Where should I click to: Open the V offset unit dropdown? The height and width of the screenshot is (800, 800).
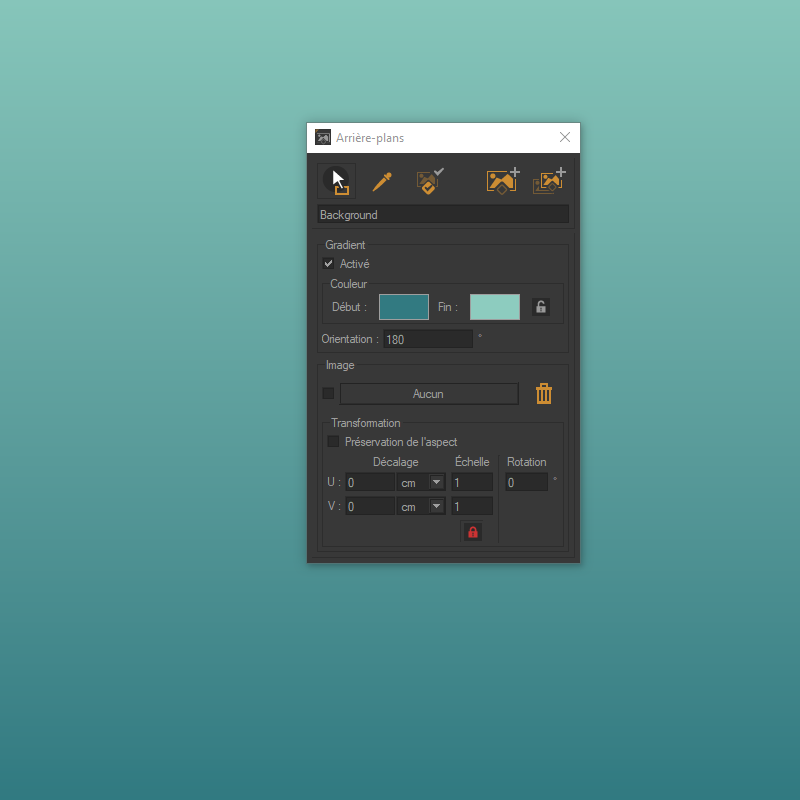click(x=436, y=507)
